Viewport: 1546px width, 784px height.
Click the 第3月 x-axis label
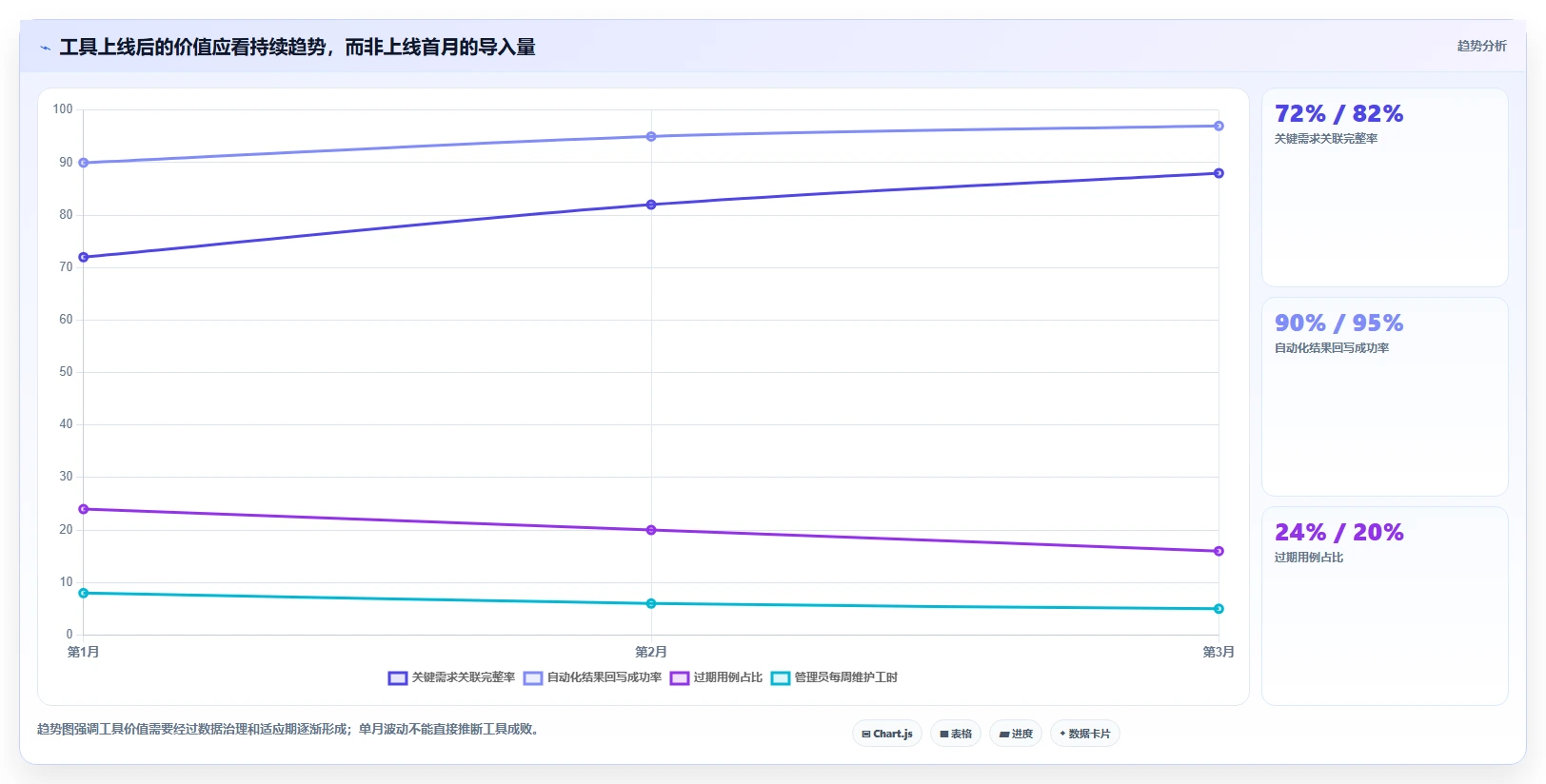pos(1219,652)
